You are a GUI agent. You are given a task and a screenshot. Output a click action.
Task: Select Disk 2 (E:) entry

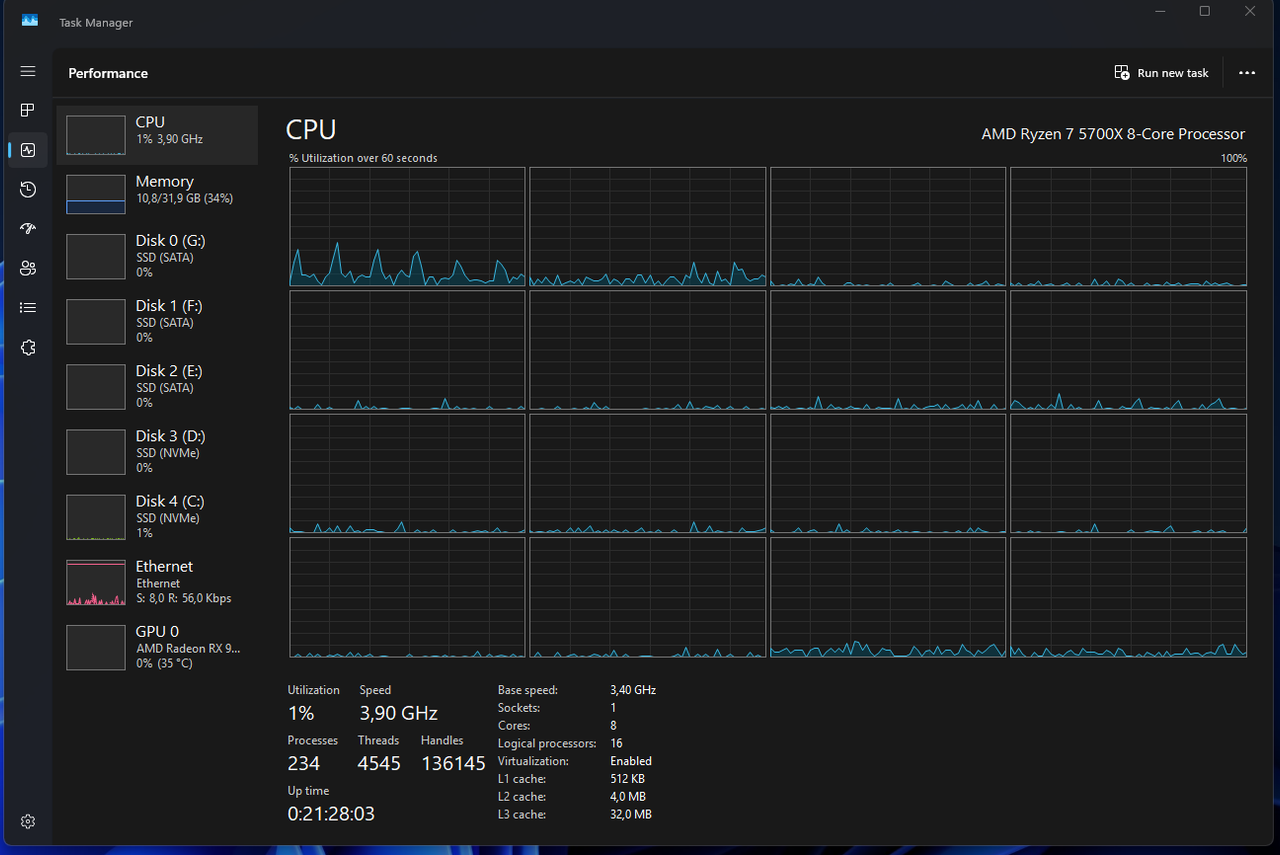point(157,386)
